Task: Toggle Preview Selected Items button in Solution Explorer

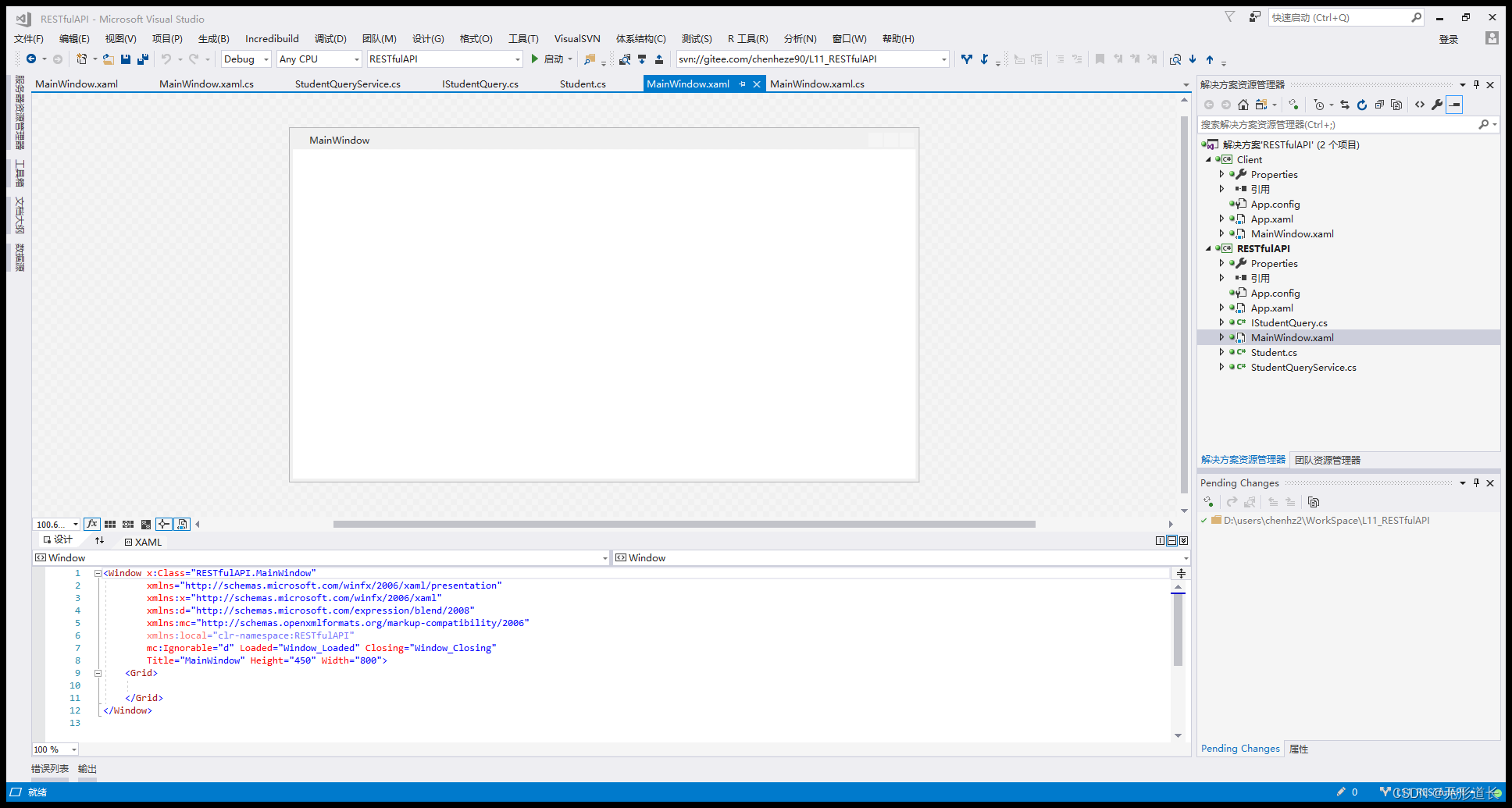Action: click(1454, 105)
